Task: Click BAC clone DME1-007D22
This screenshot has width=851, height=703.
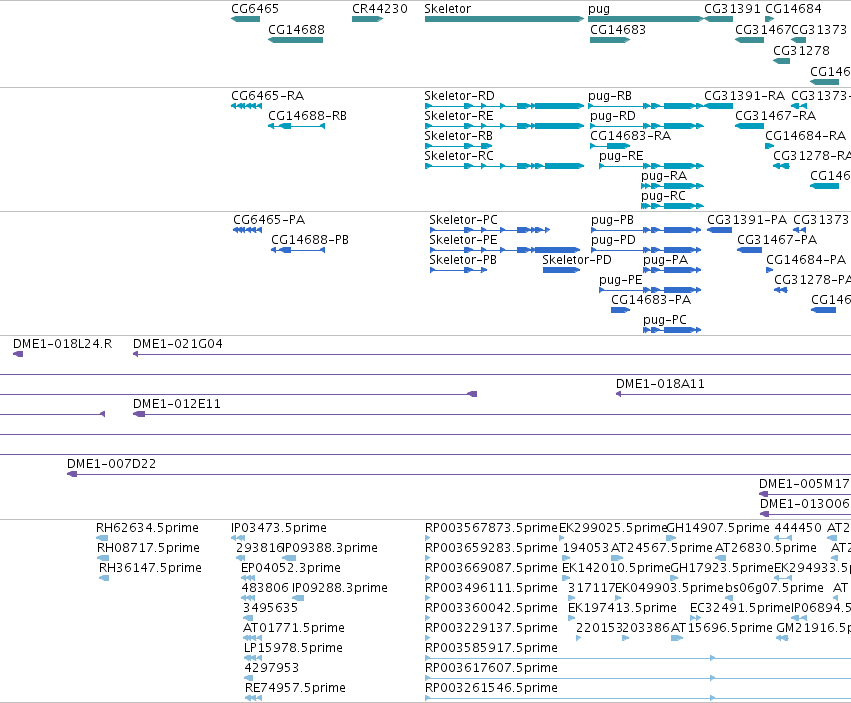Action: pyautogui.click(x=459, y=474)
